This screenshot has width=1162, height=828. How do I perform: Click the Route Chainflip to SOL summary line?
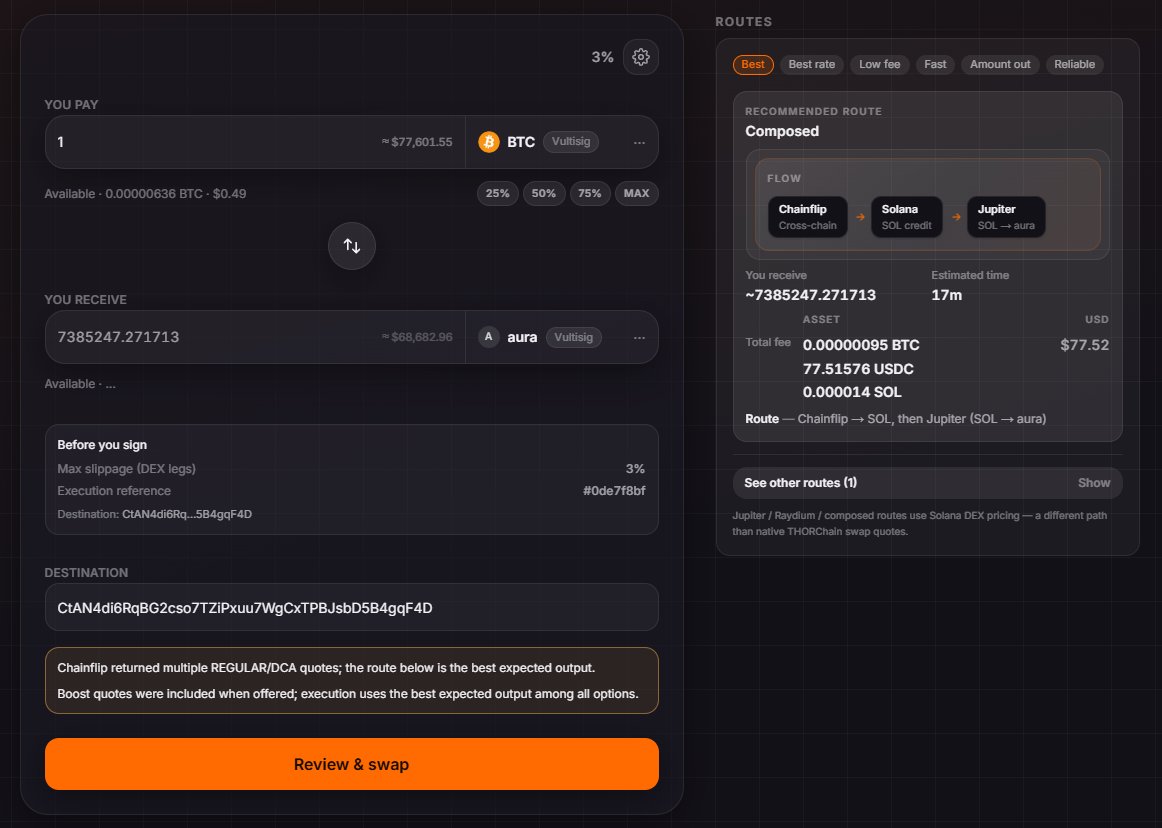[896, 419]
